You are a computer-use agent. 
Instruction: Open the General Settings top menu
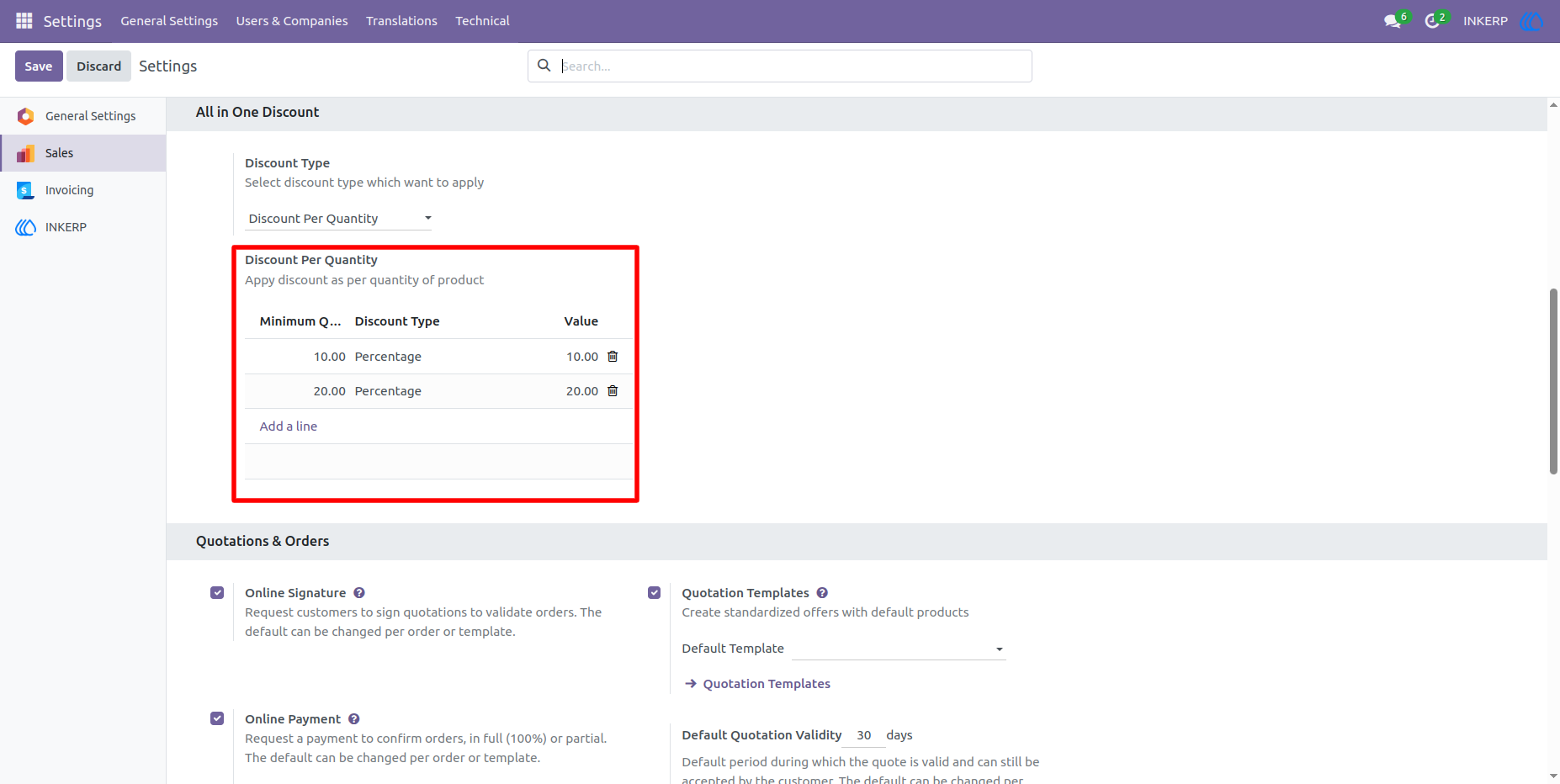point(169,21)
